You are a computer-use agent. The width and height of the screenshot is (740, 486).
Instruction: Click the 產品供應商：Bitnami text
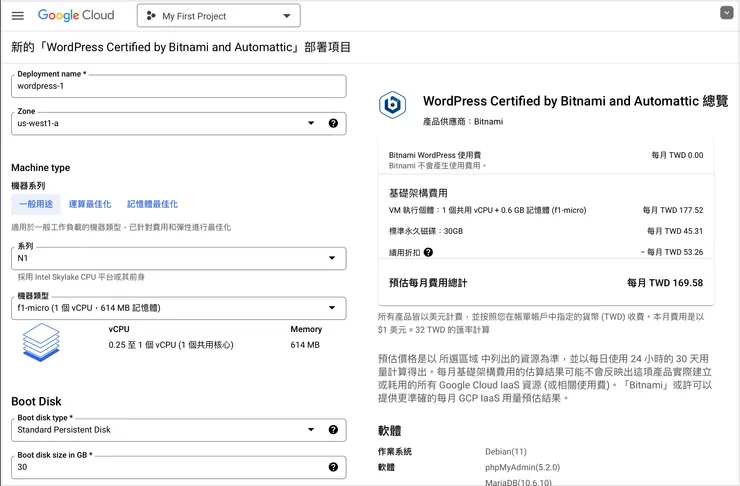pyautogui.click(x=463, y=122)
